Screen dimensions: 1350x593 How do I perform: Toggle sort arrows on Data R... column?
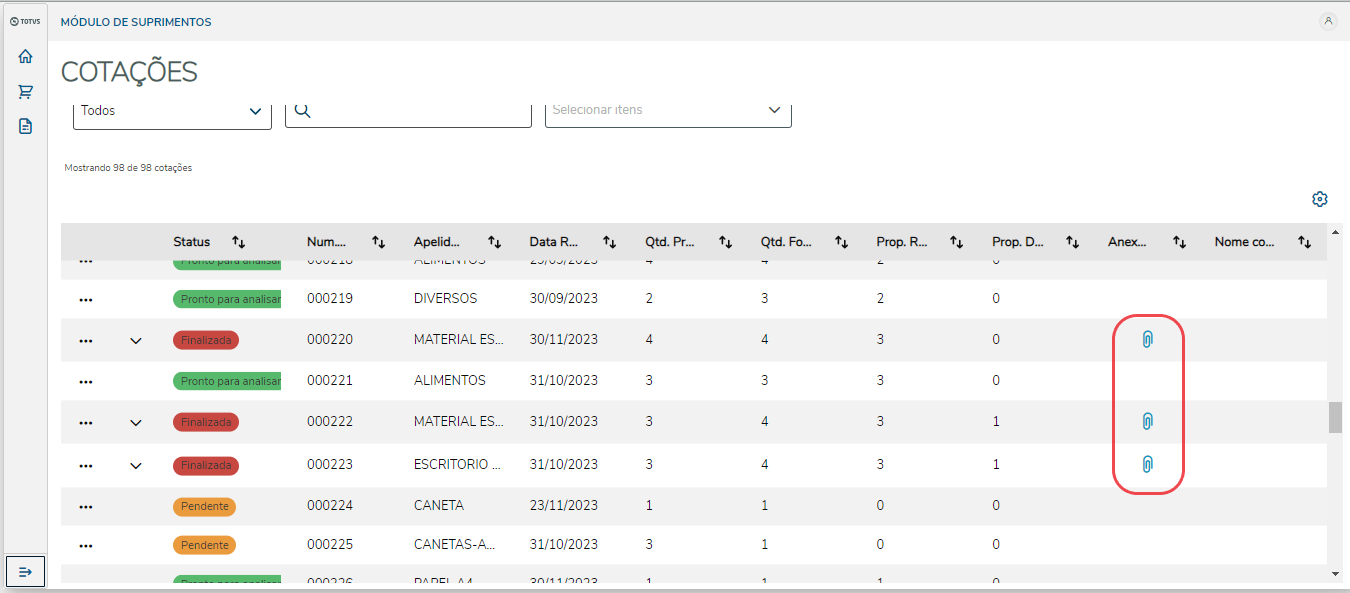click(x=609, y=242)
